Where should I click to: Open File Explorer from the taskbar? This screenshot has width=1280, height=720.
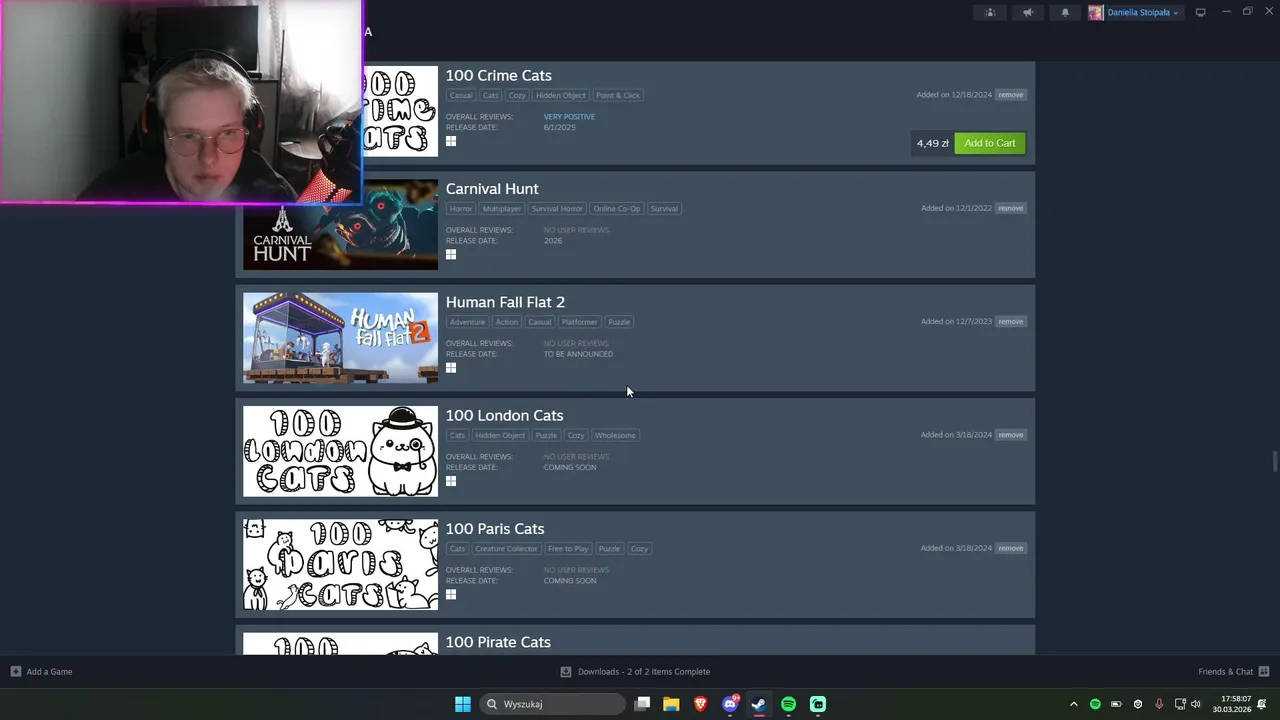(x=671, y=704)
